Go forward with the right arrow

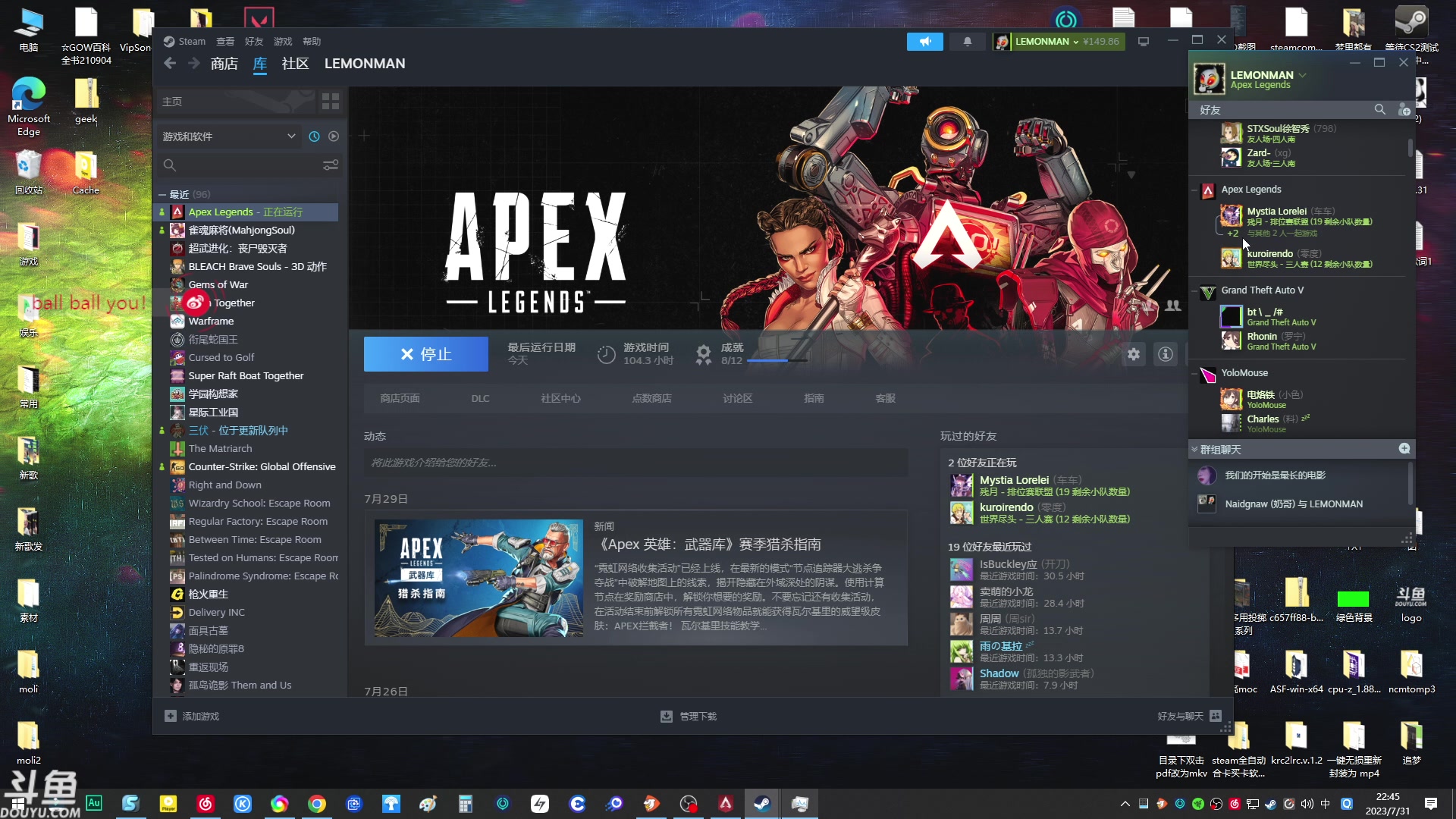tap(194, 64)
